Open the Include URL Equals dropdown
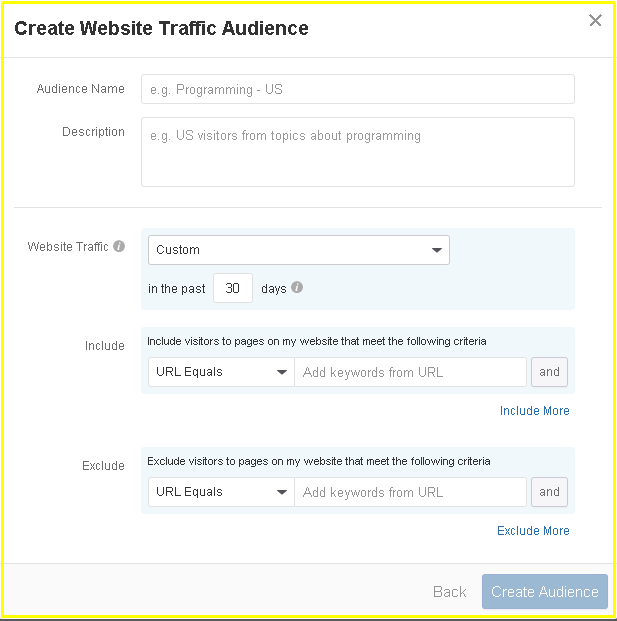 221,372
